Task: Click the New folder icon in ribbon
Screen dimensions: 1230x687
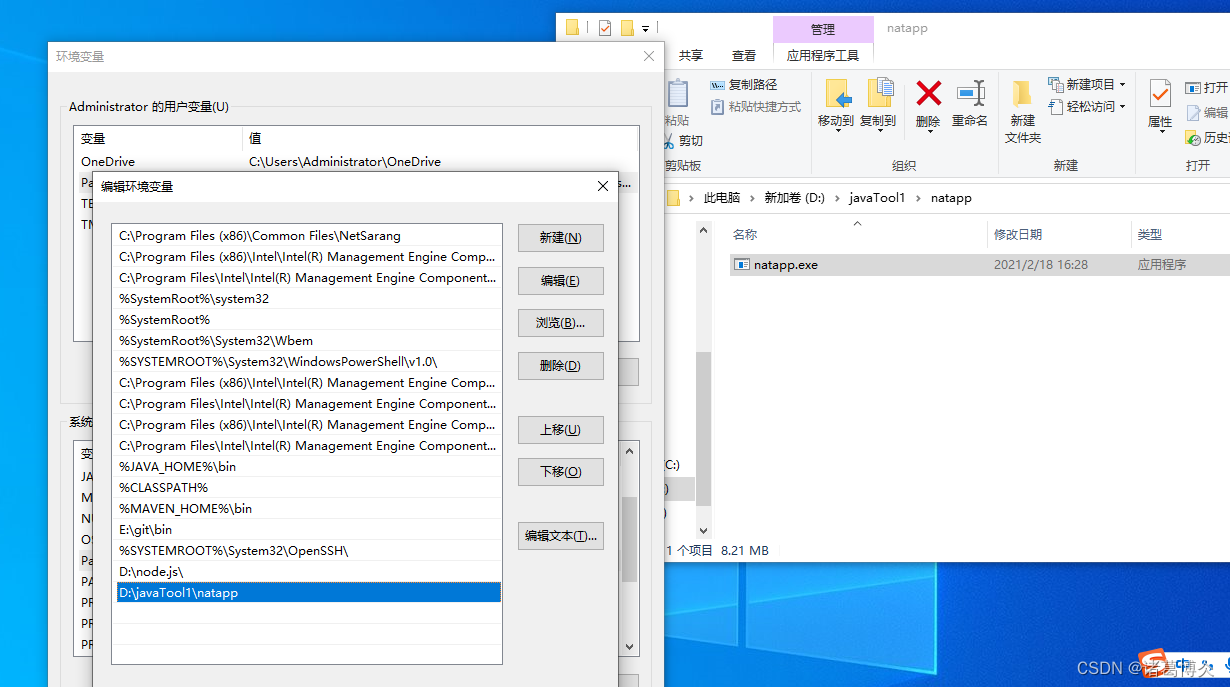Action: click(1022, 94)
